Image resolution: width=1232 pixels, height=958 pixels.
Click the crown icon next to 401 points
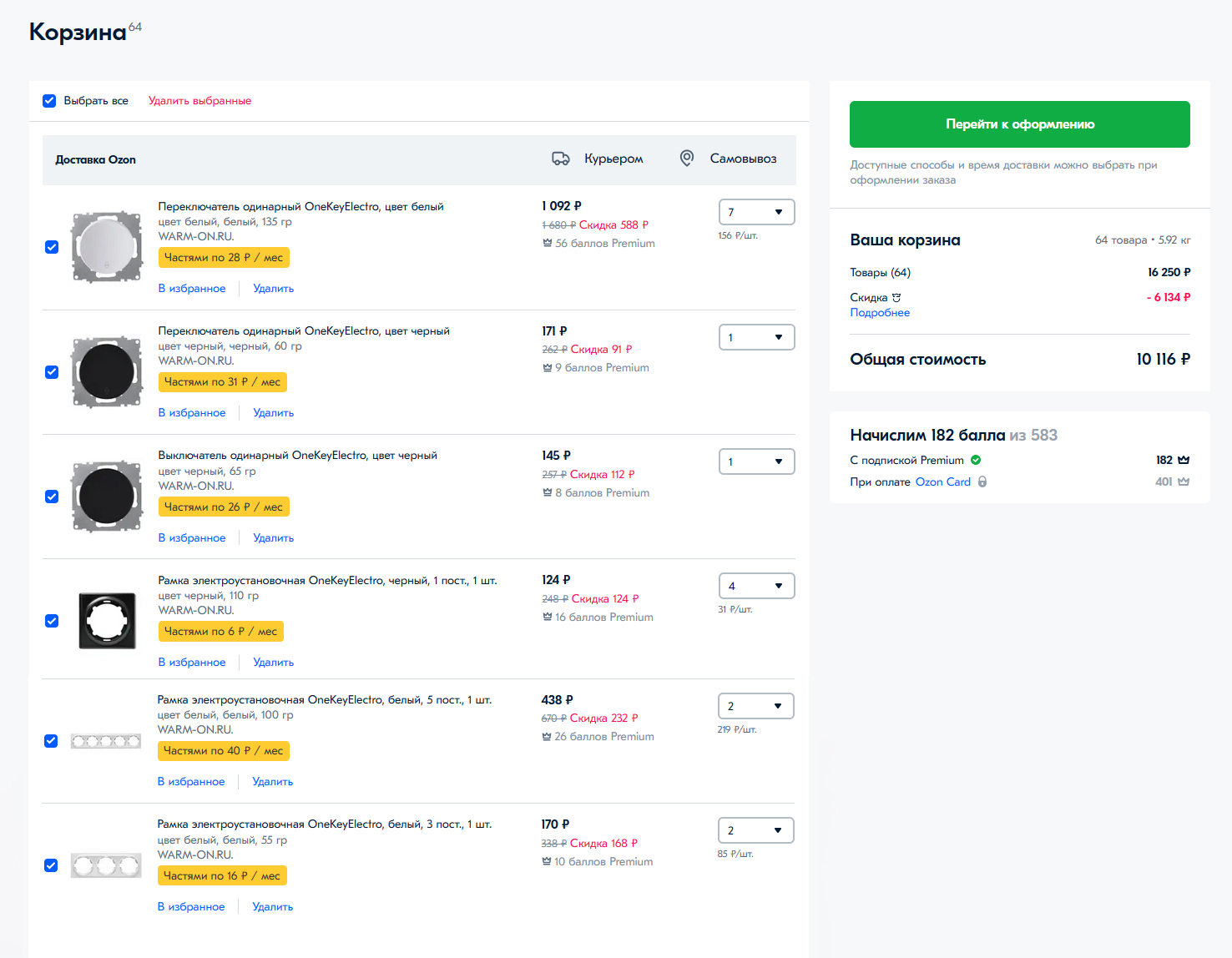1184,482
